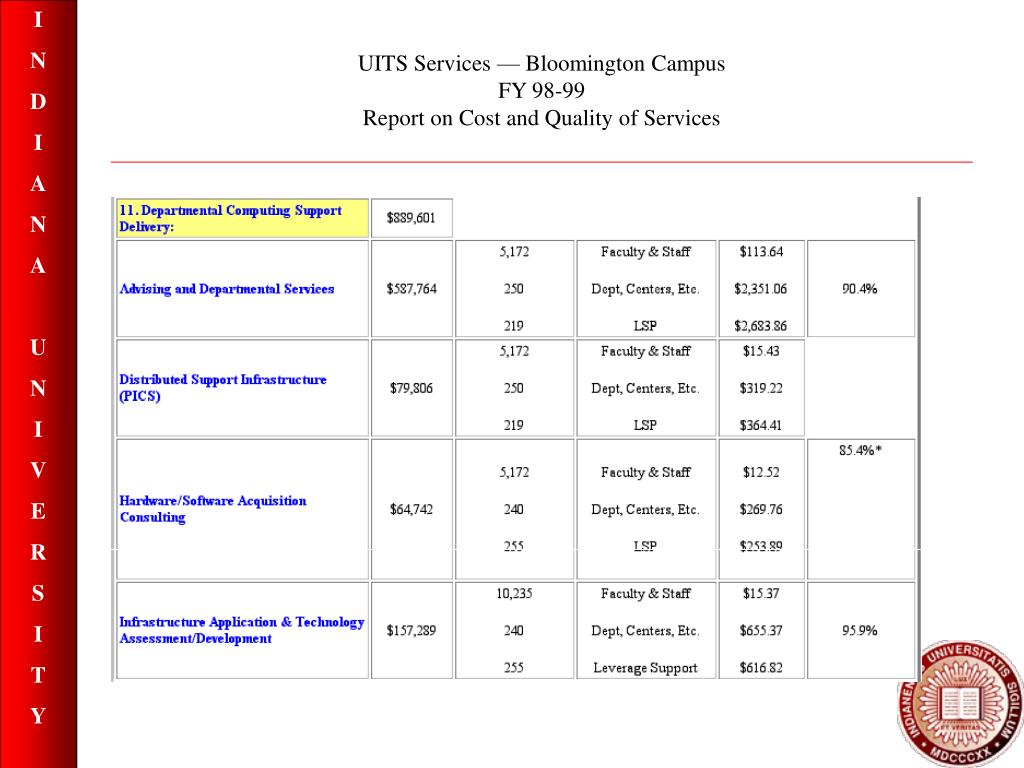
Task: Click the FY 98-99 subtitle
Action: (541, 90)
